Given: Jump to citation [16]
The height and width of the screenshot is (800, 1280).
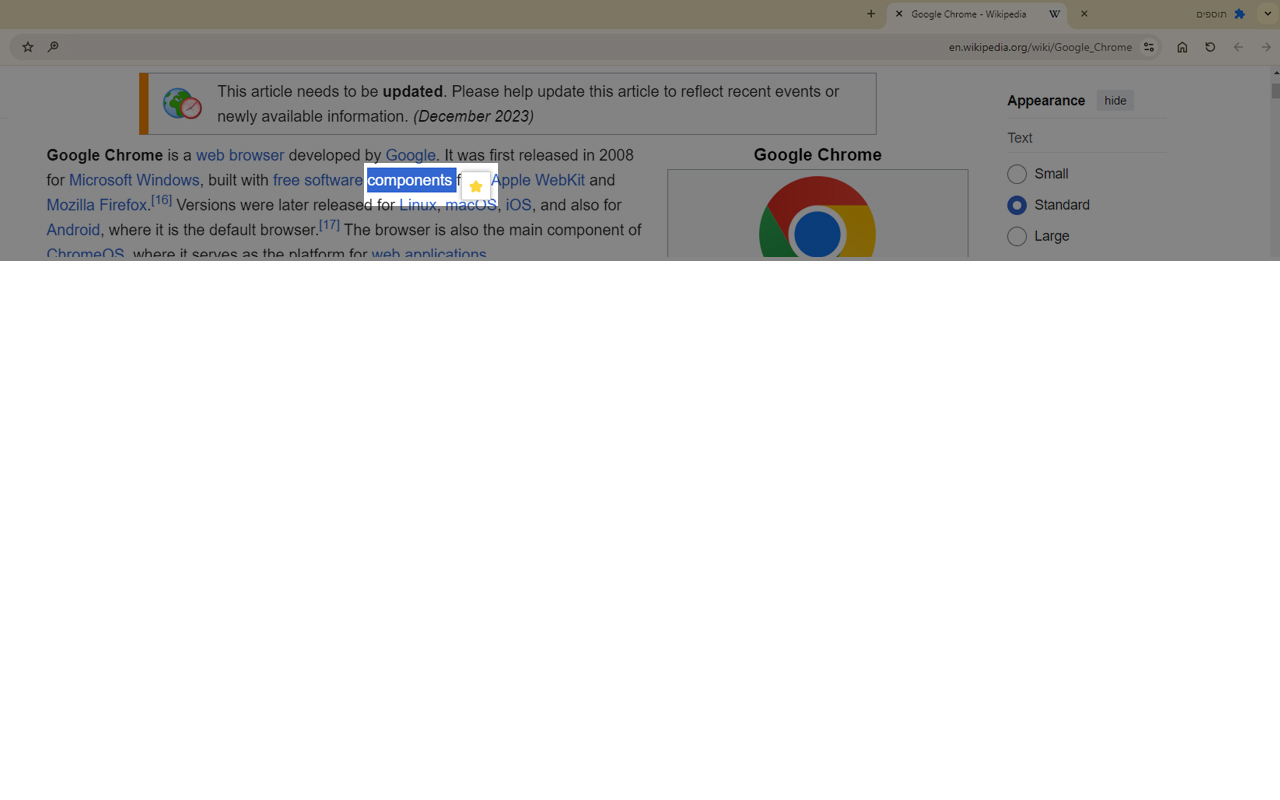Looking at the screenshot, I should [161, 200].
